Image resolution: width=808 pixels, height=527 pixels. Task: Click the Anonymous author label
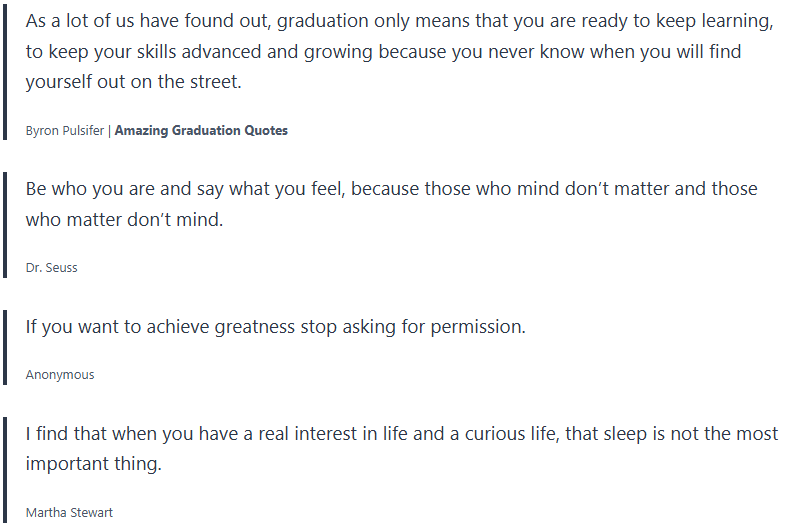[x=60, y=374]
